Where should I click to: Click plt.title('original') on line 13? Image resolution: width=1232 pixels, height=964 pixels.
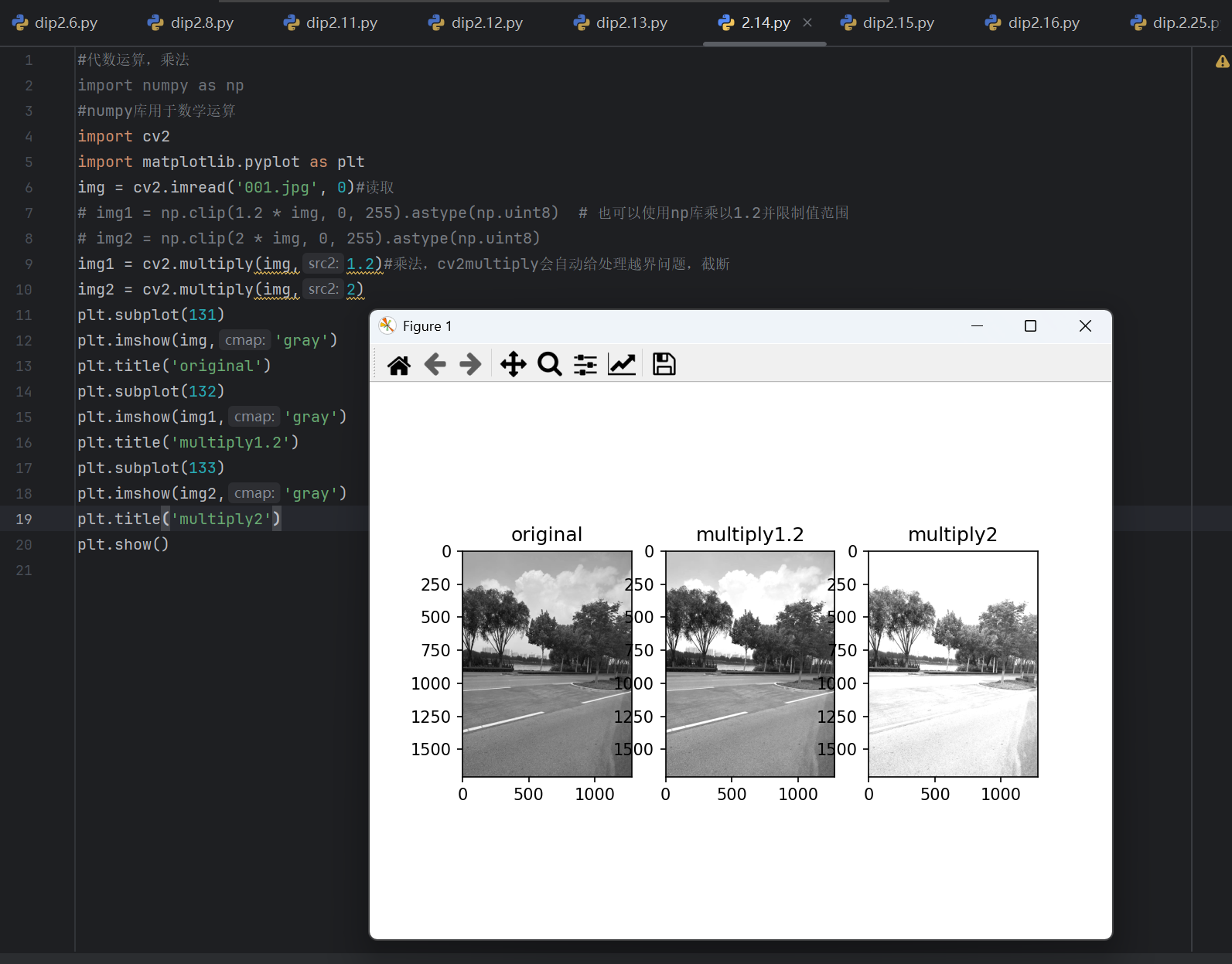174,366
